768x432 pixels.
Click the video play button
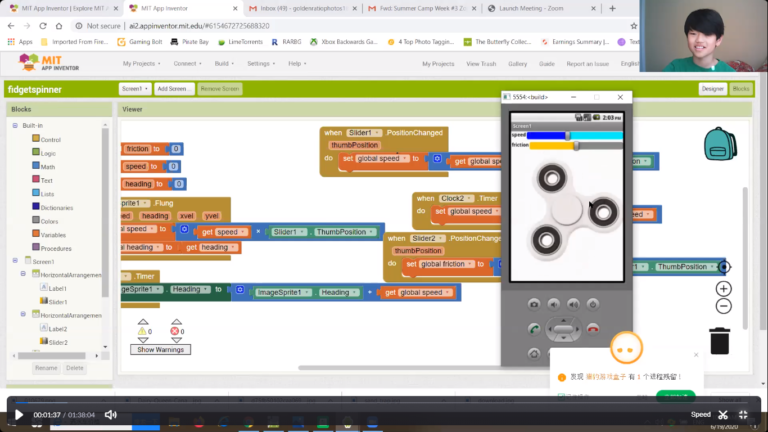tap(19, 415)
